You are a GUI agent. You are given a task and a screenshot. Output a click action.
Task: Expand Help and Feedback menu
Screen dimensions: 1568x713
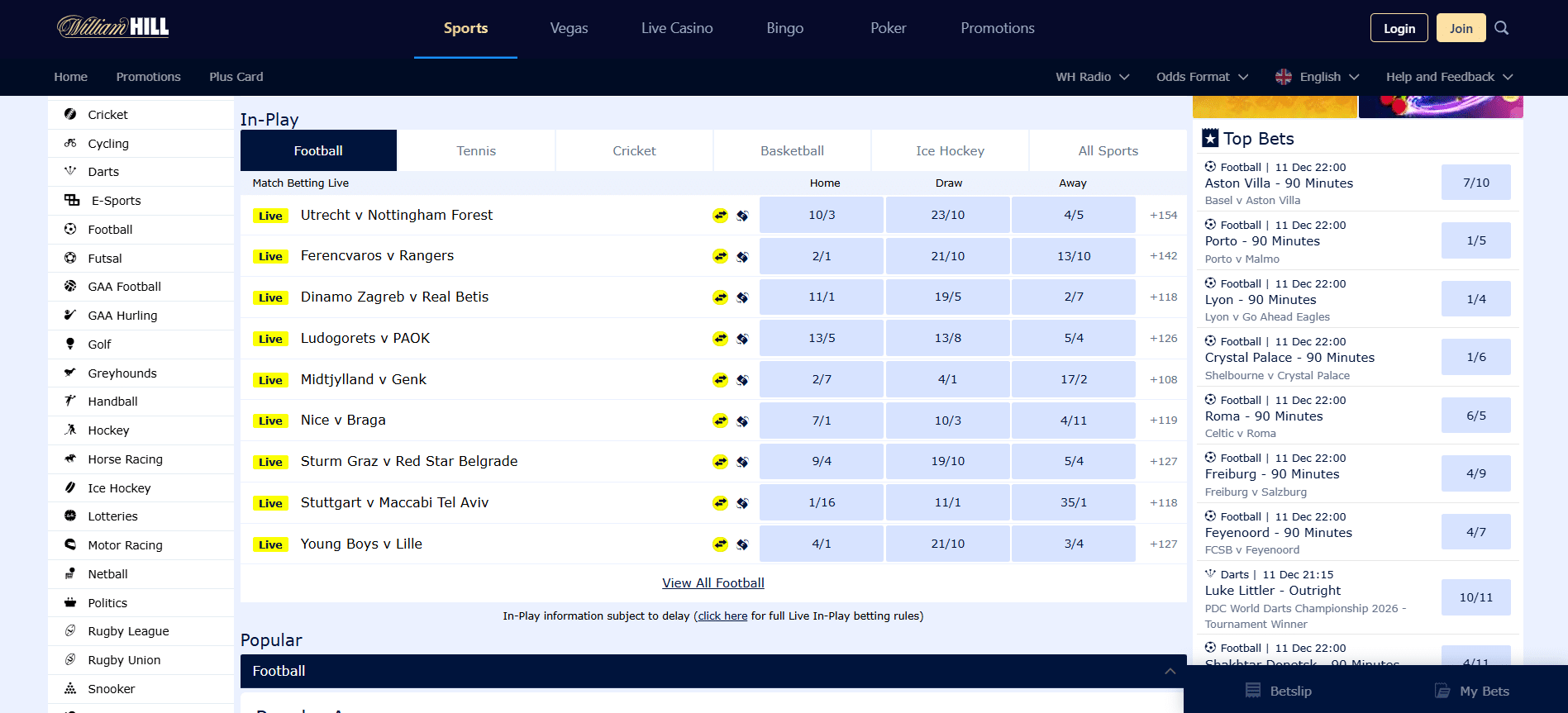tap(1449, 77)
